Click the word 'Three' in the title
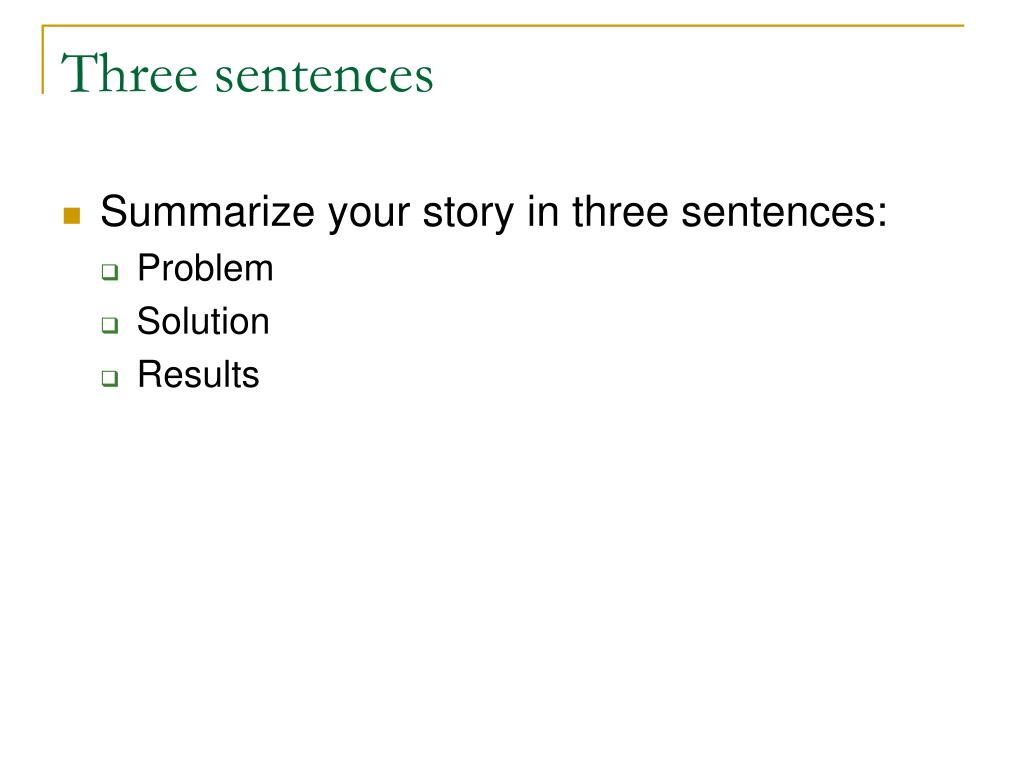This screenshot has width=1024, height=768. pyautogui.click(x=129, y=73)
